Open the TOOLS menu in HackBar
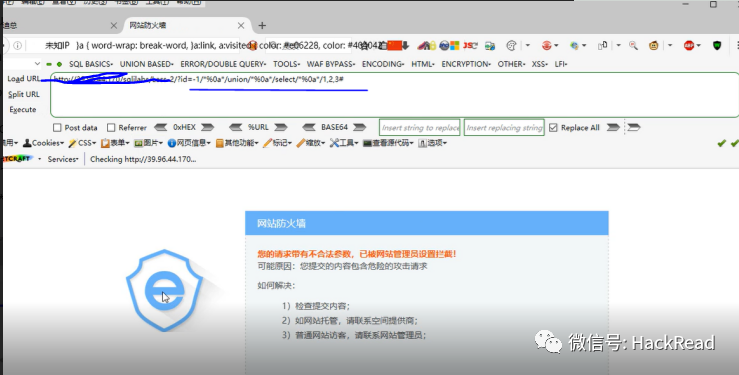The height and width of the screenshot is (375, 739). pos(287,64)
